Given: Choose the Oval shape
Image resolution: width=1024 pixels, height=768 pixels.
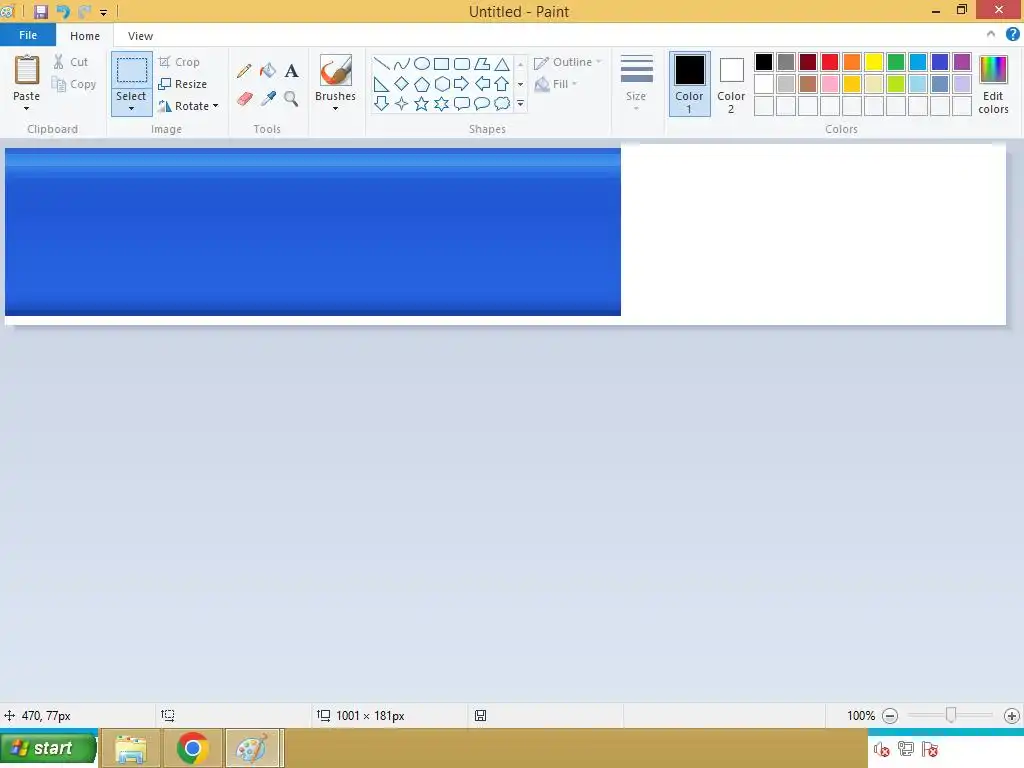Looking at the screenshot, I should [x=422, y=63].
